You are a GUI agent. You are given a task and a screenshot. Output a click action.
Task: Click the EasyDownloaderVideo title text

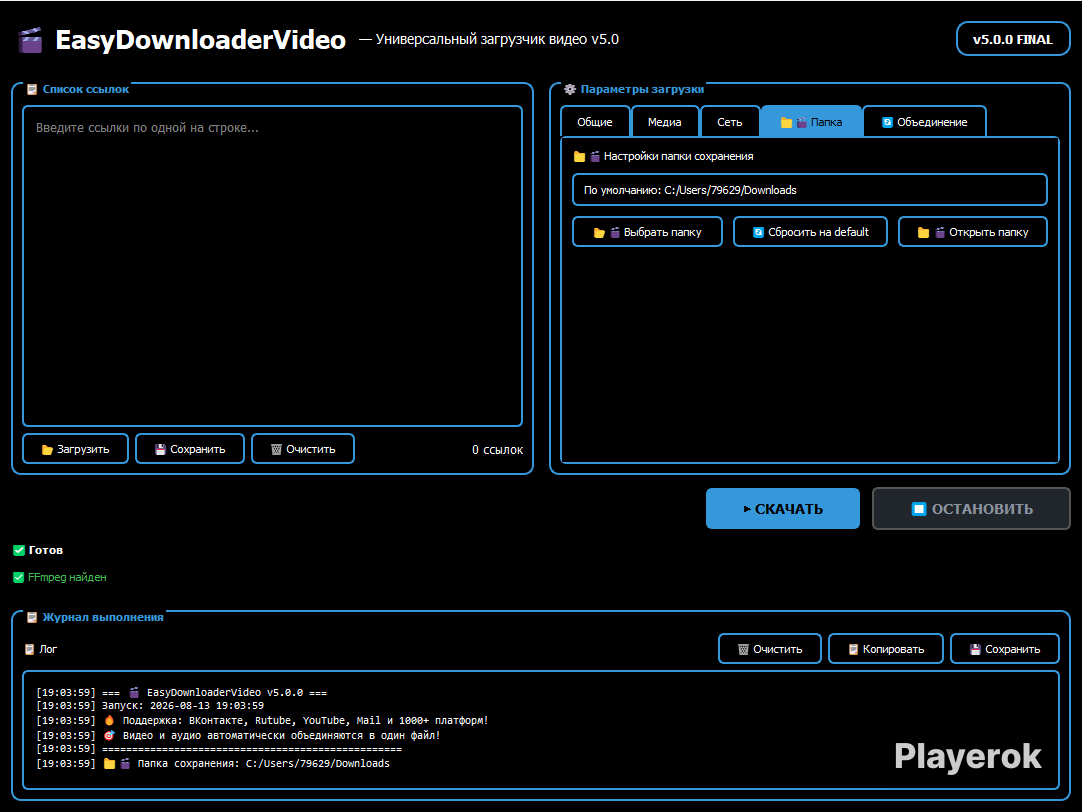point(200,40)
